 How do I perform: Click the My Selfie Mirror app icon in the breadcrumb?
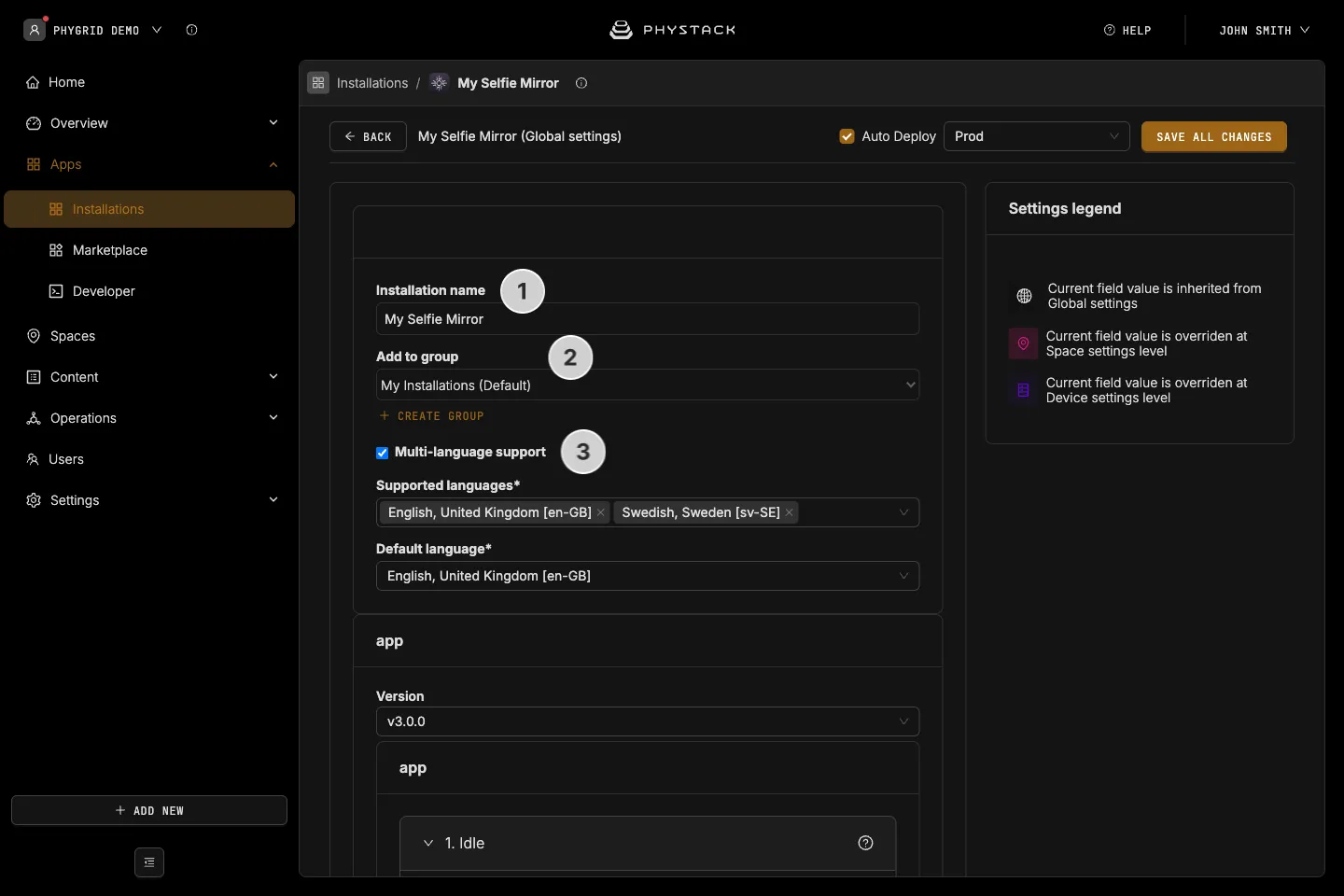[x=439, y=83]
